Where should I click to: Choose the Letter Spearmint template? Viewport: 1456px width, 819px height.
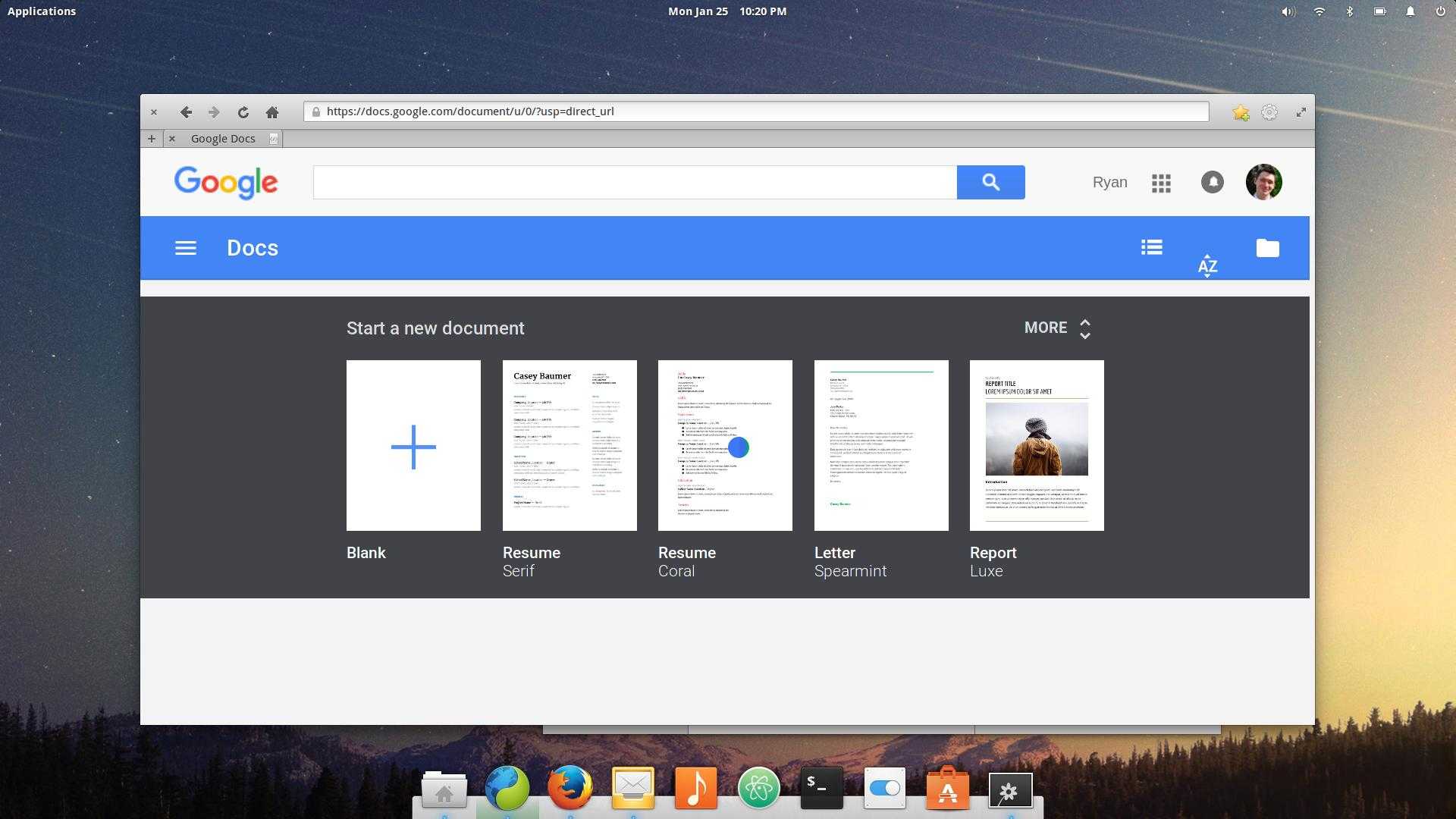(x=881, y=445)
